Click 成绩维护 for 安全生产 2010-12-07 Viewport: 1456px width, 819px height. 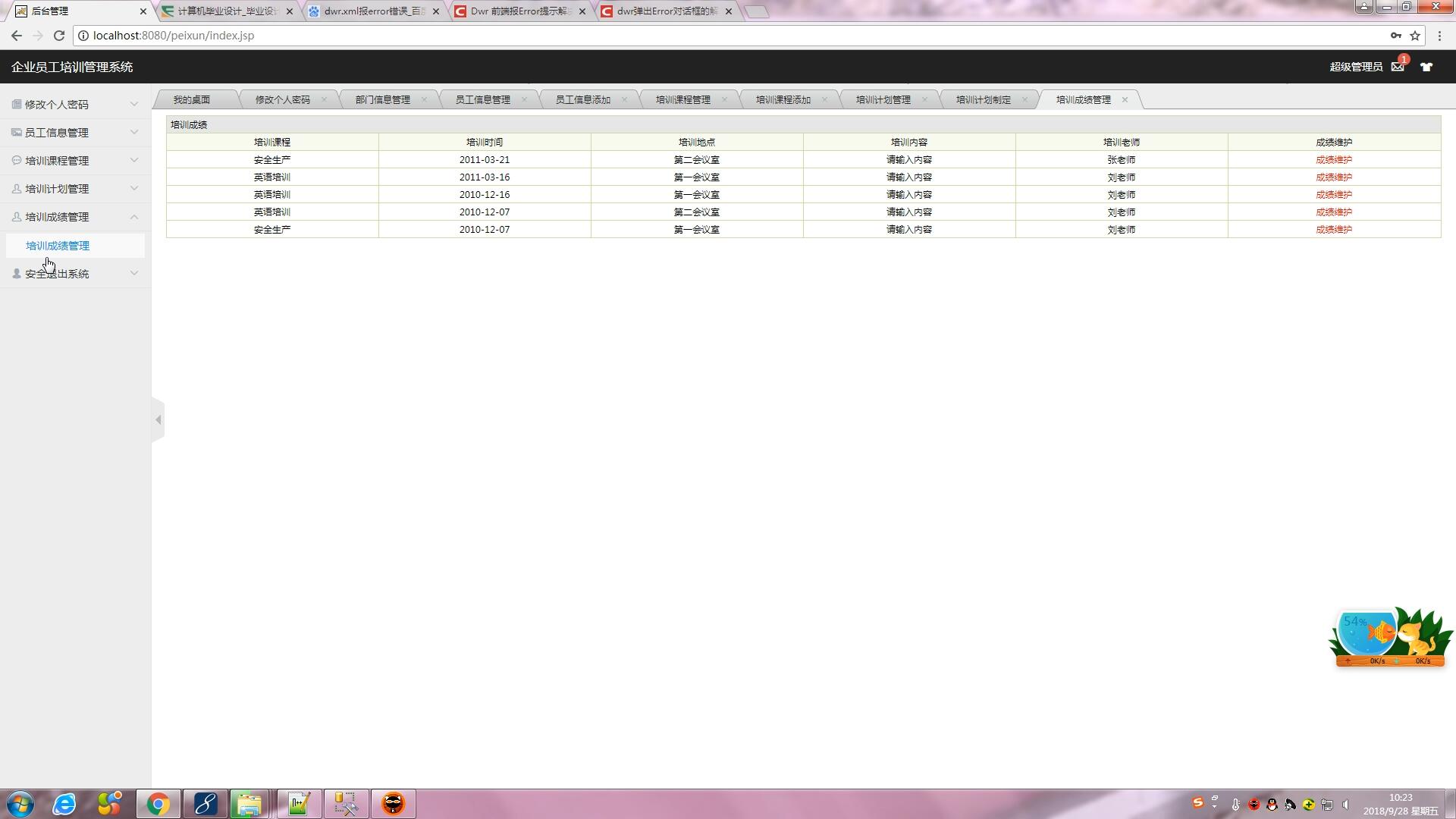[x=1334, y=230]
